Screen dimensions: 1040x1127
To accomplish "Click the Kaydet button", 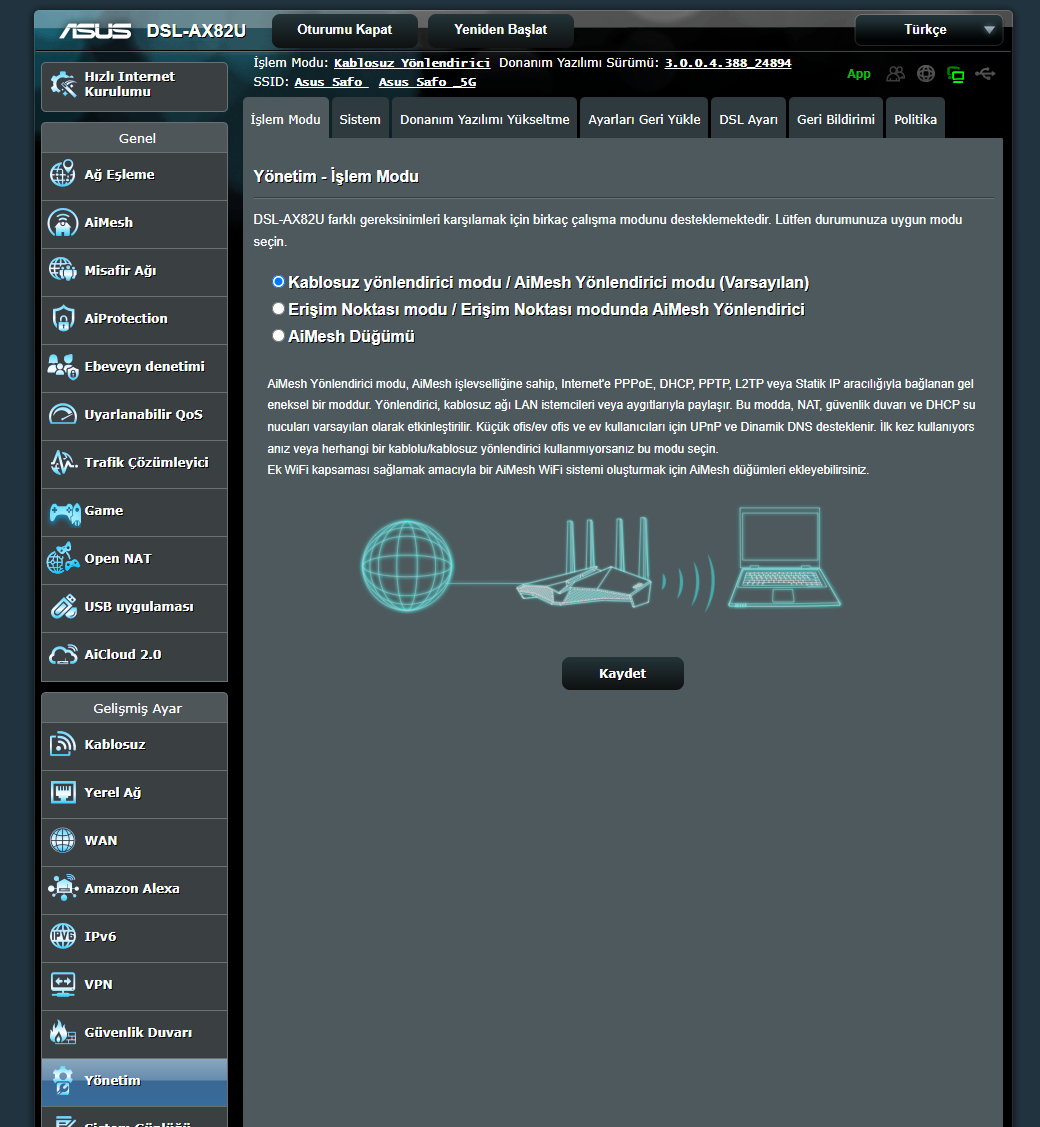I will pos(622,673).
